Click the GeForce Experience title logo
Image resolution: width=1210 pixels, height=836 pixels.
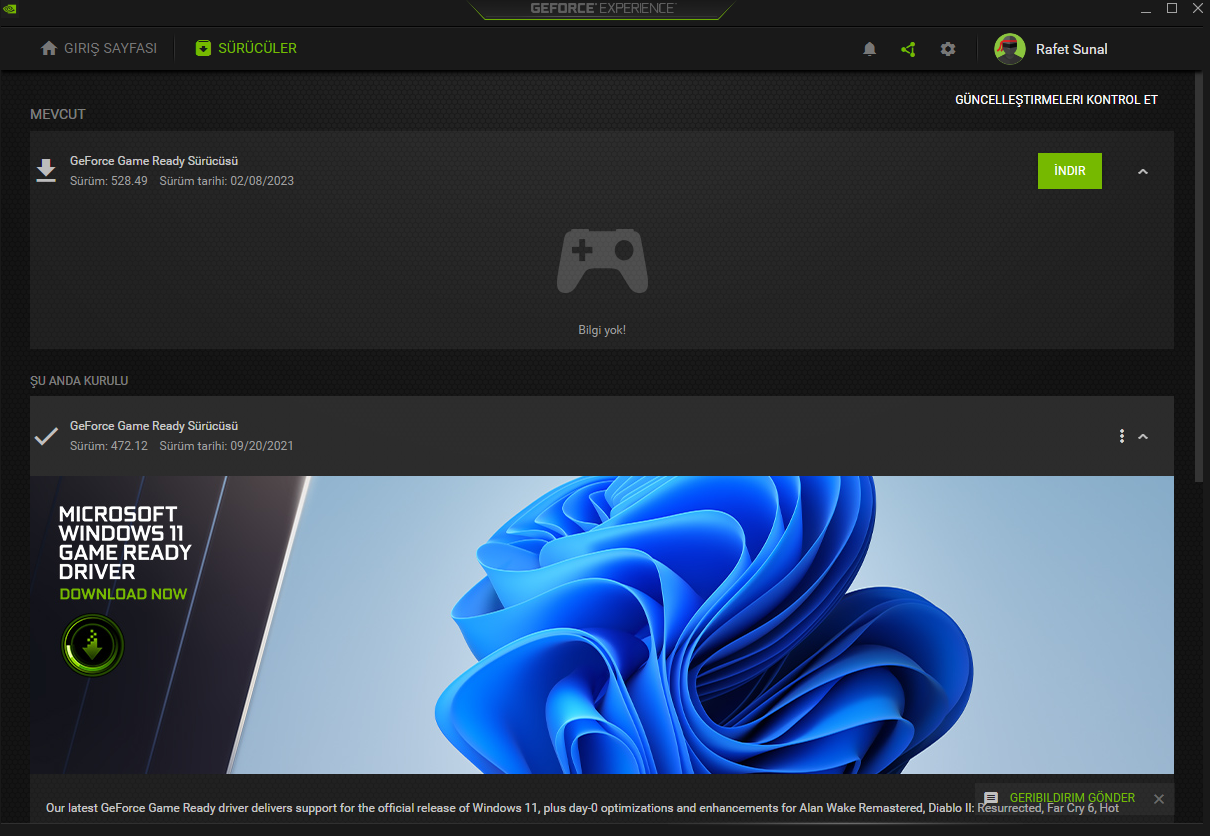tap(602, 8)
